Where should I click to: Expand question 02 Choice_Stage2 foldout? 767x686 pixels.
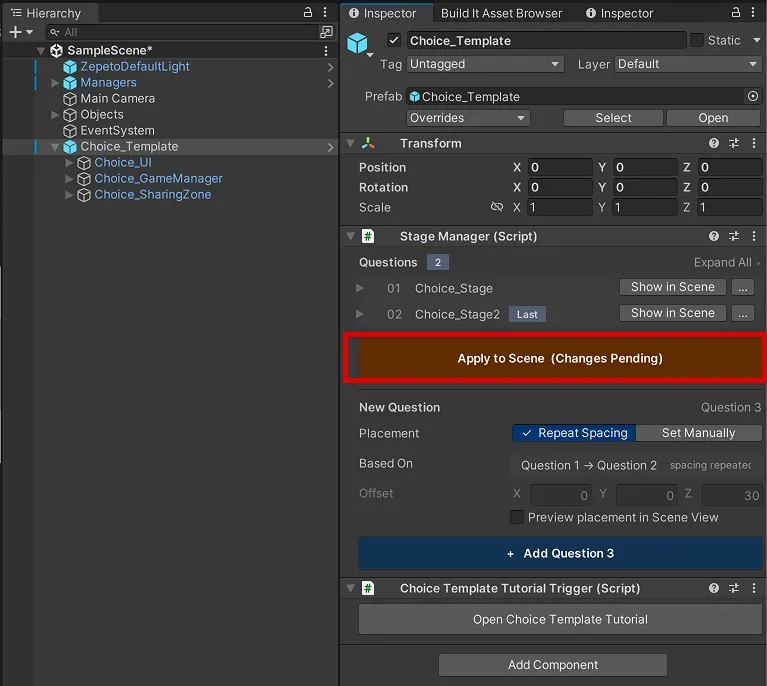[360, 314]
